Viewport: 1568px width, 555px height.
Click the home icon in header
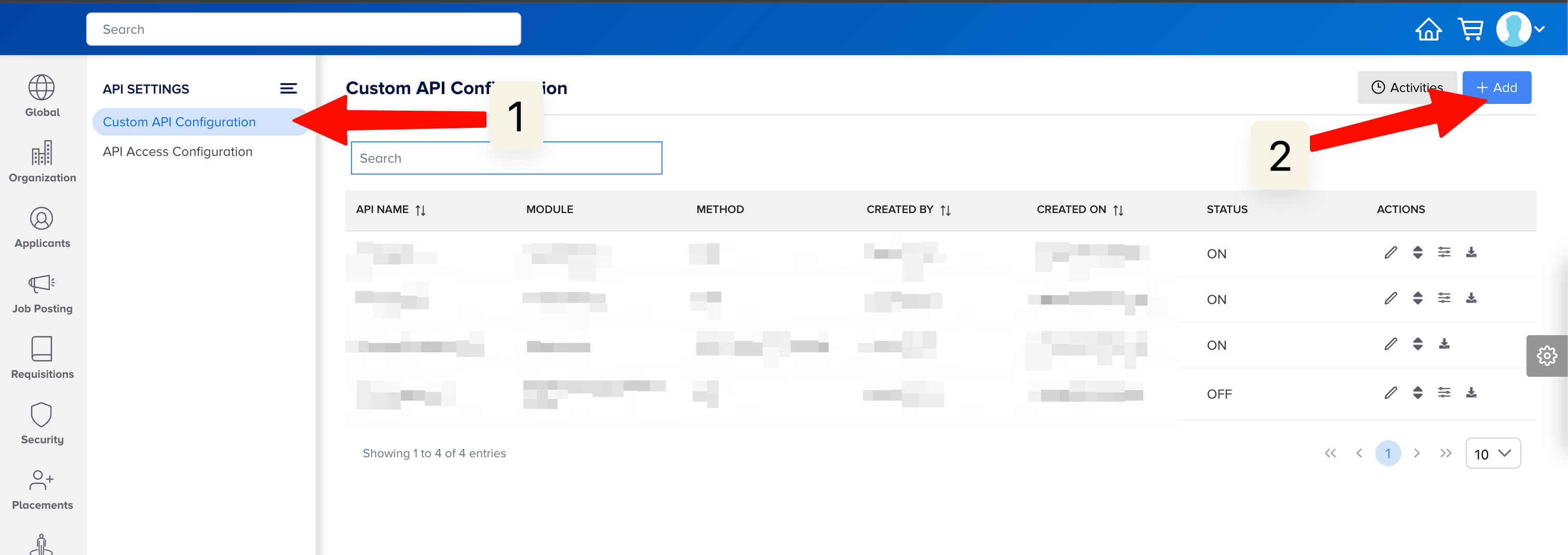pyautogui.click(x=1427, y=29)
